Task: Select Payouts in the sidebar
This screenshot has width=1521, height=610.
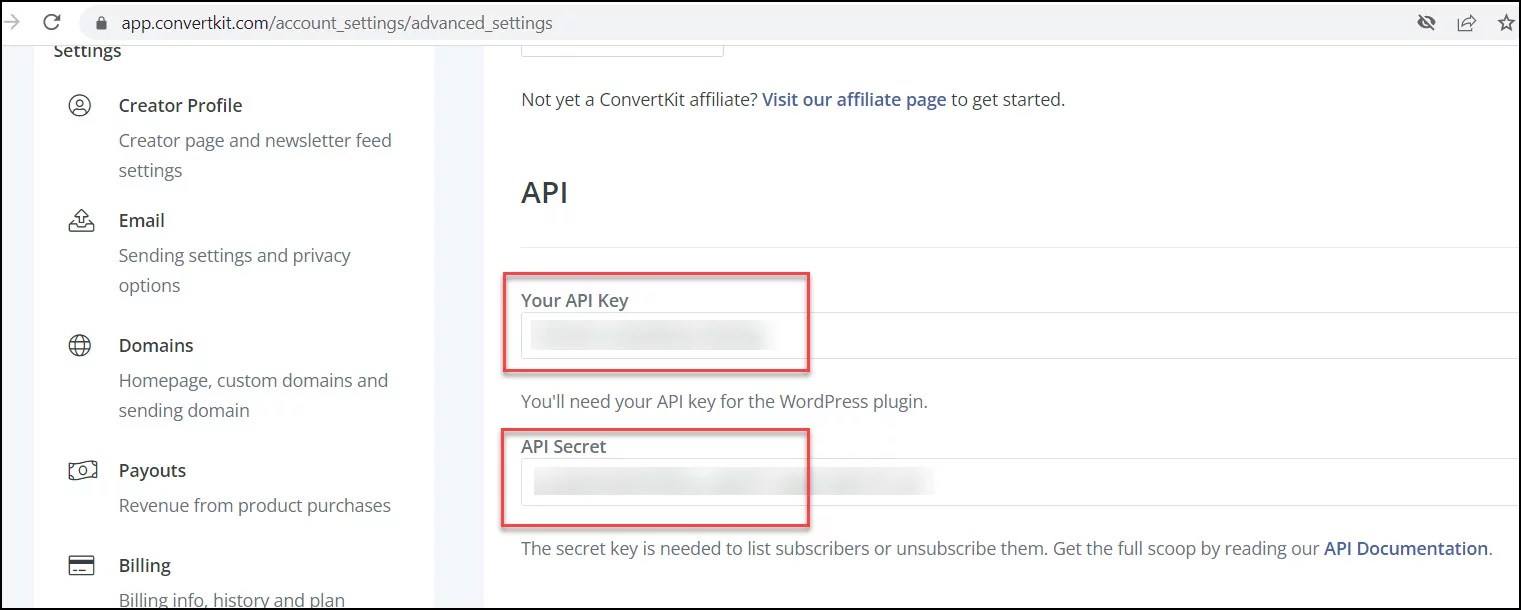Action: (x=152, y=470)
